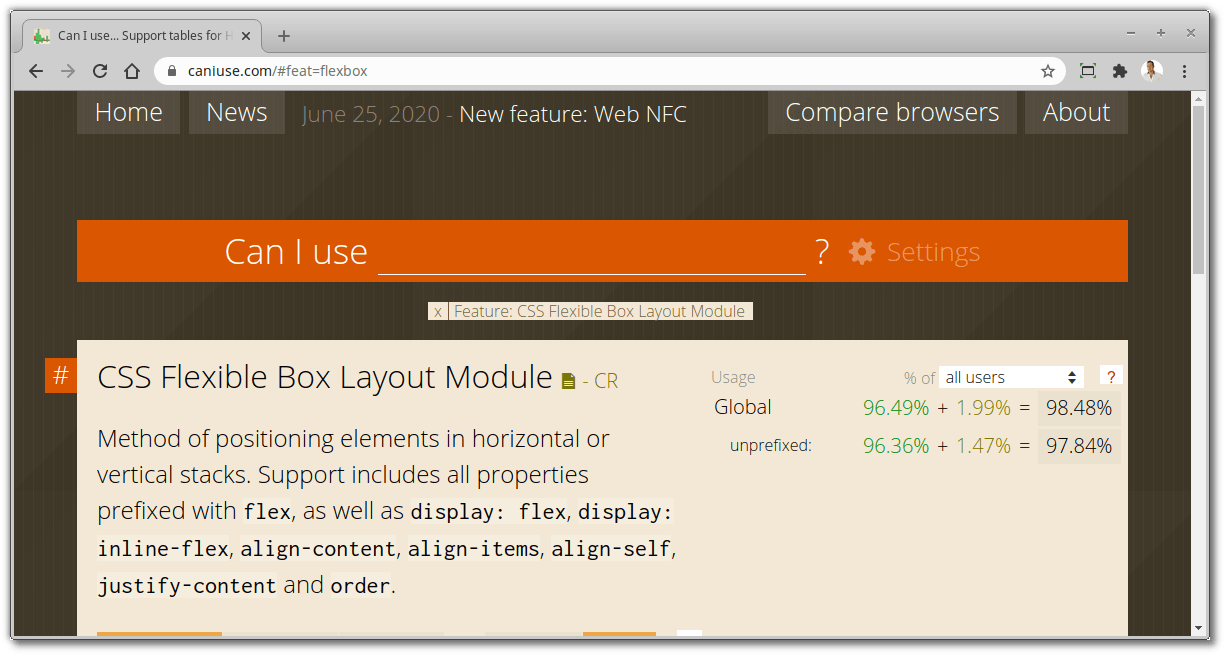1226x656 pixels.
Task: Click the page vertical scrollbar thumb
Action: pyautogui.click(x=1199, y=190)
